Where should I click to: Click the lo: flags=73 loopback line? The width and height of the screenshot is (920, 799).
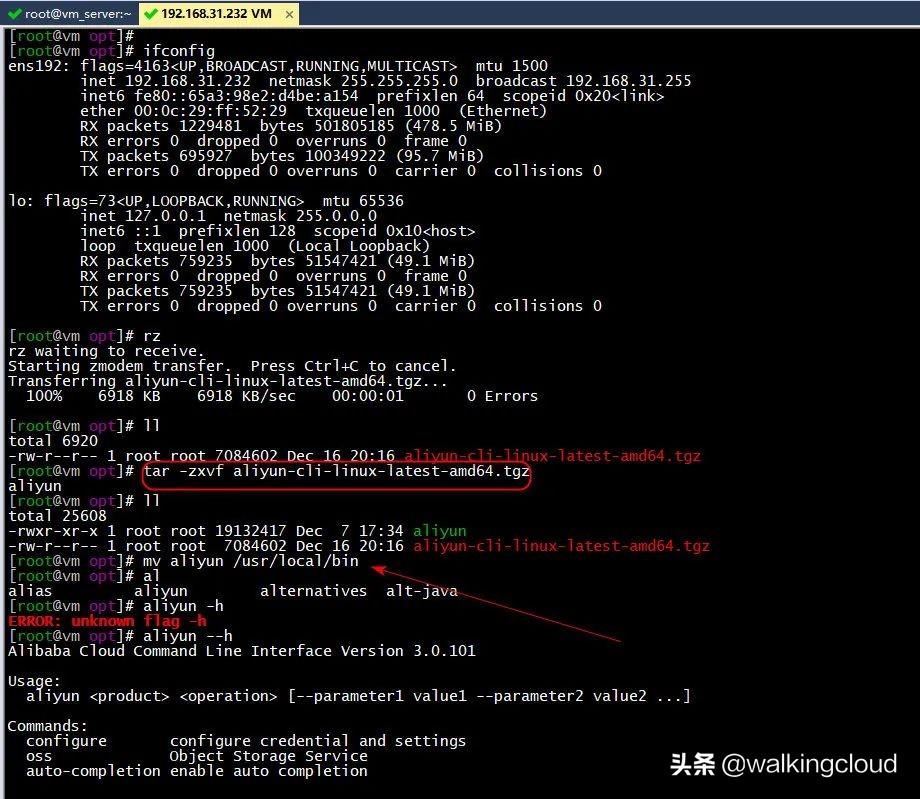pos(206,201)
